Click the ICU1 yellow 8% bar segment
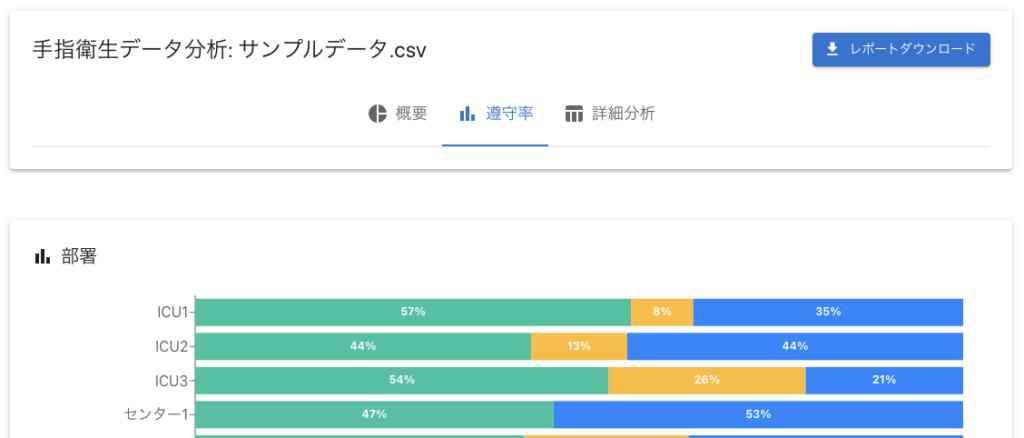This screenshot has height=438, width=1024. (662, 312)
